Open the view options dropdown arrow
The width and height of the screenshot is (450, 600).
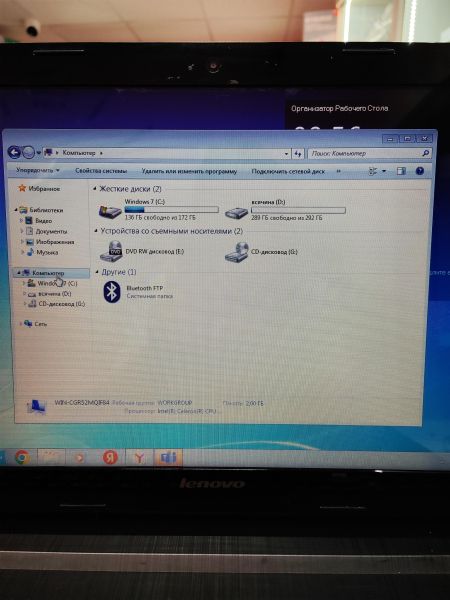coord(384,171)
